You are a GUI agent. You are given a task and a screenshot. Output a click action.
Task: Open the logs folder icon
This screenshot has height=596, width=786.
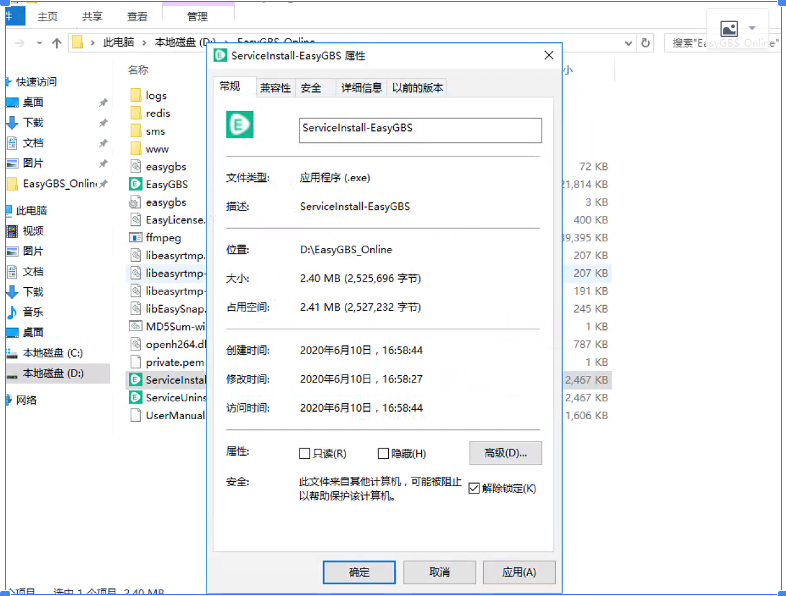click(135, 95)
